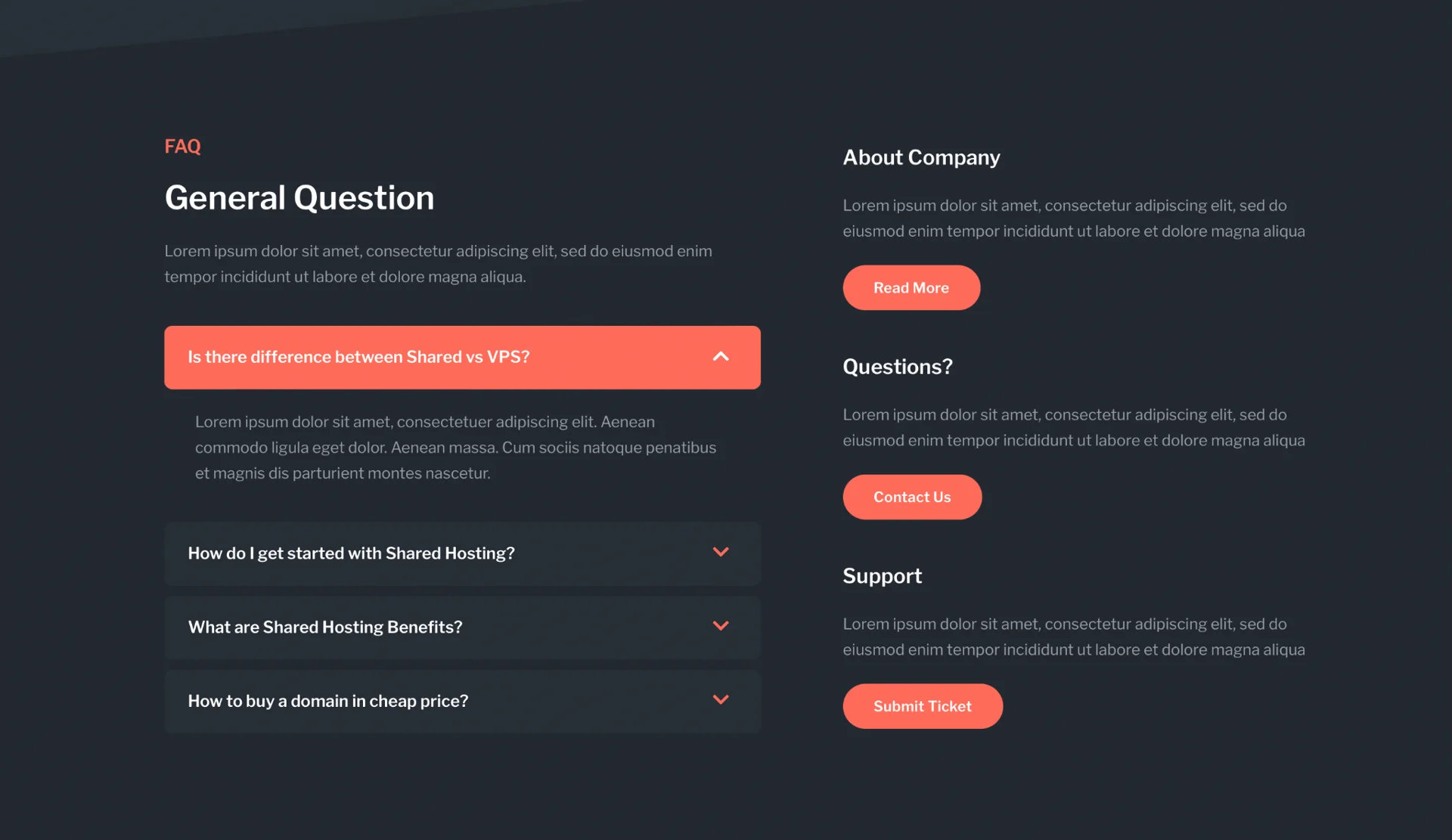1452x840 pixels.
Task: Click the intro paragraph under General Question
Action: (x=438, y=264)
